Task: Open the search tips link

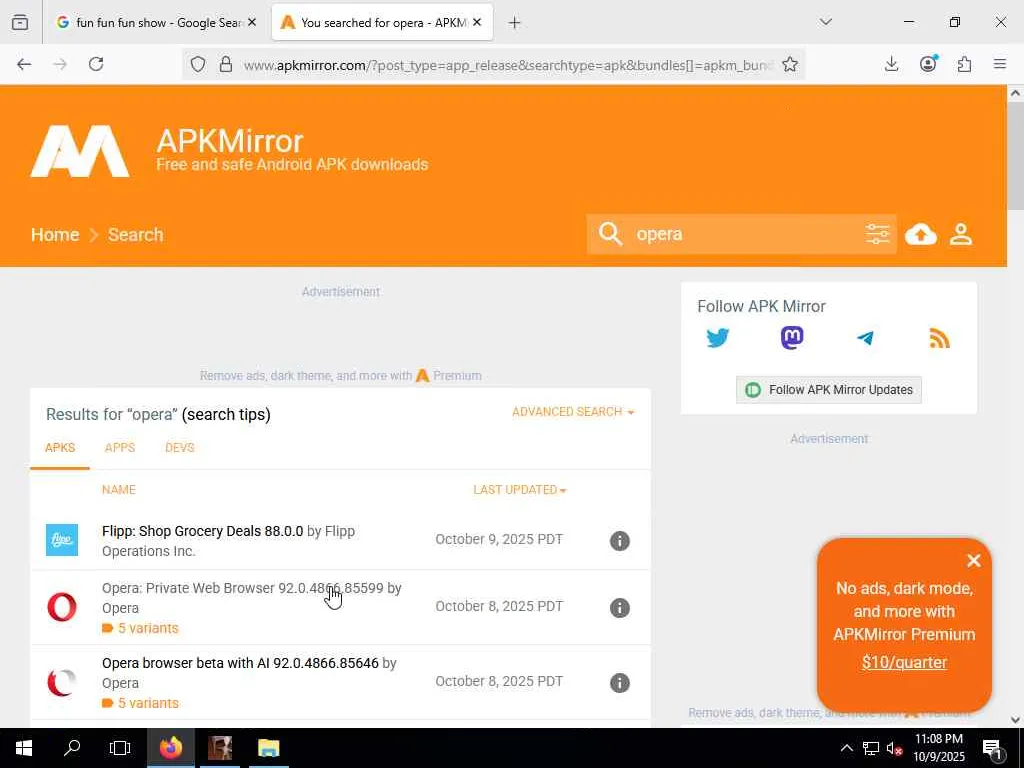Action: coord(226,415)
